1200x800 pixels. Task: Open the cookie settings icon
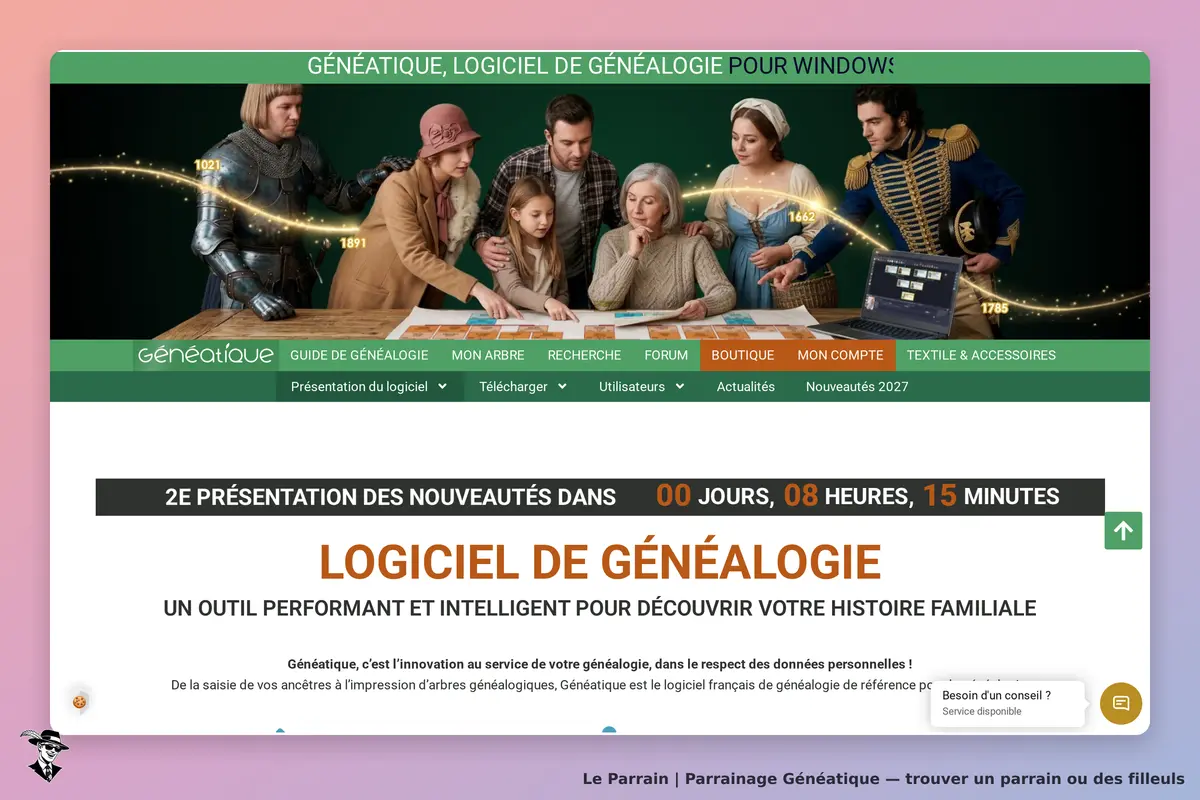(80, 702)
